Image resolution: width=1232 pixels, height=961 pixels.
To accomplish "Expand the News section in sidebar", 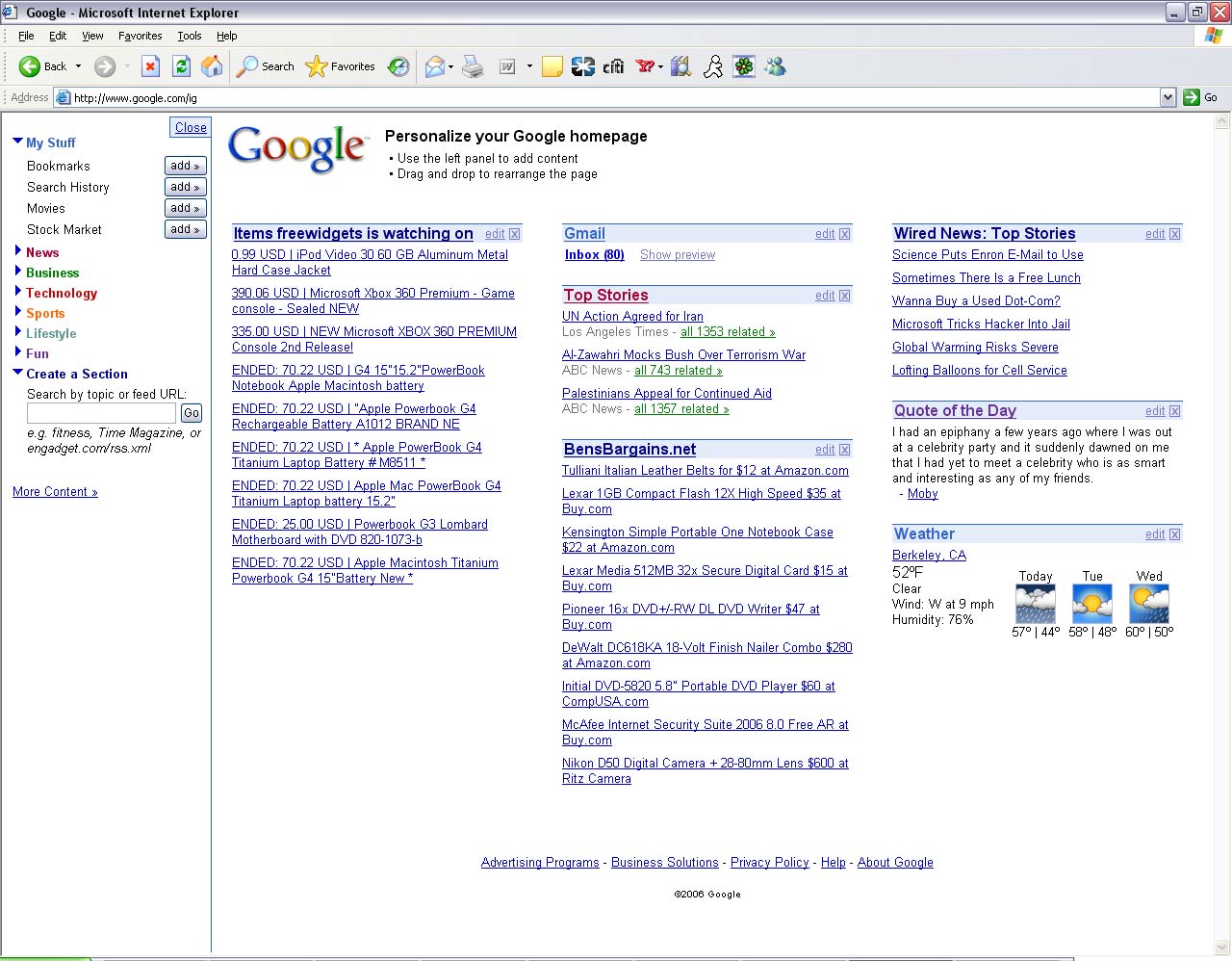I will (x=18, y=252).
